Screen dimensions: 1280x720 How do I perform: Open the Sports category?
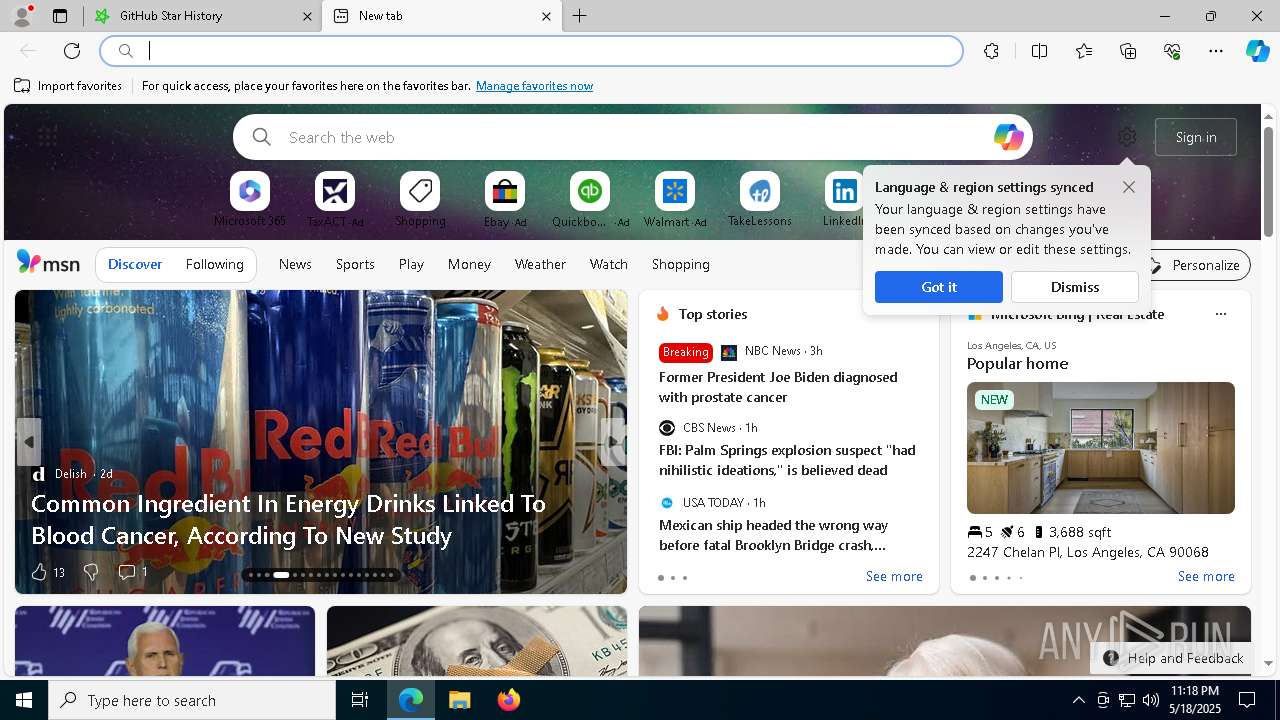tap(355, 264)
